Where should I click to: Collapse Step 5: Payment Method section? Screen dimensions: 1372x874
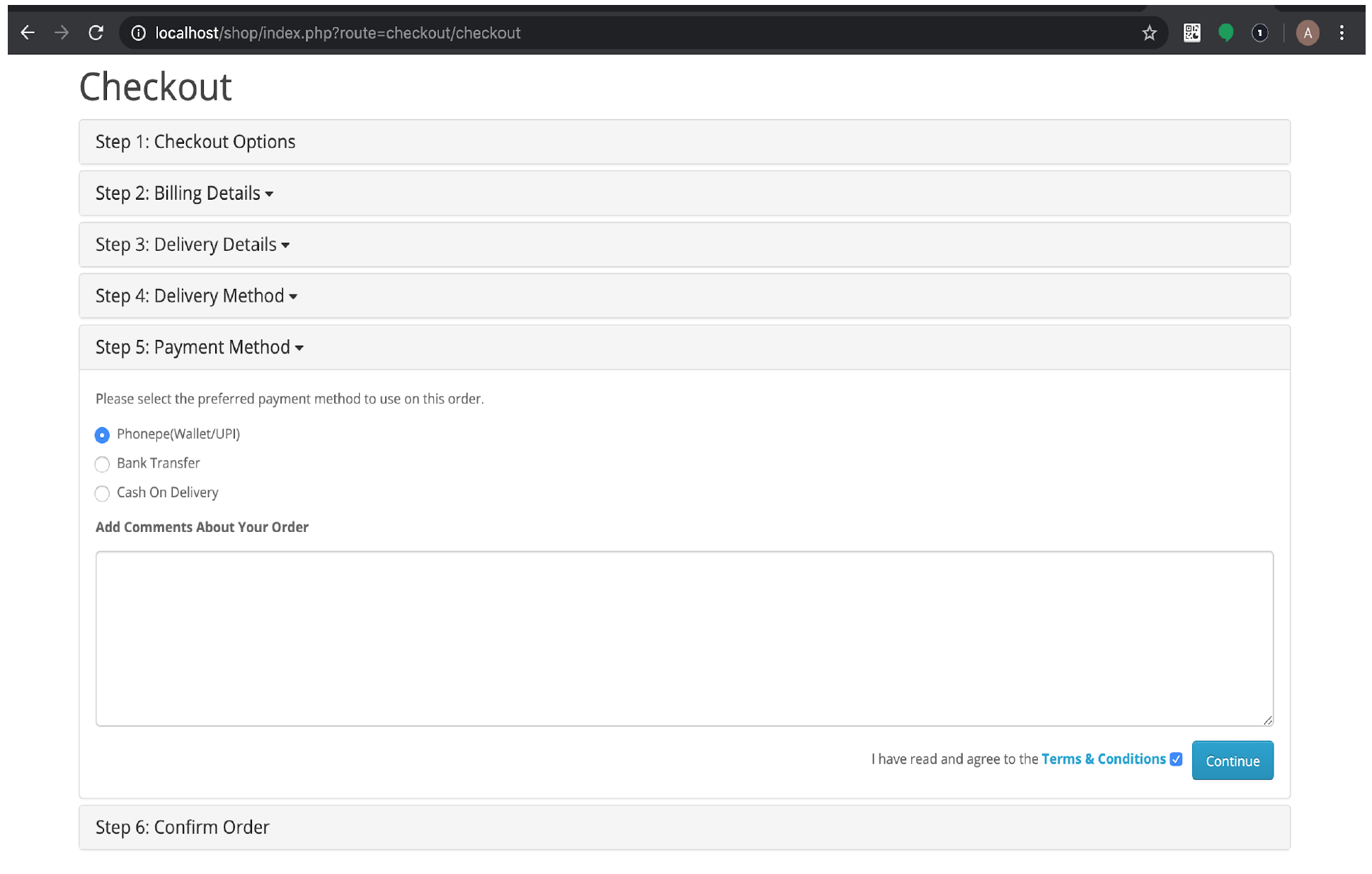pyautogui.click(x=199, y=348)
